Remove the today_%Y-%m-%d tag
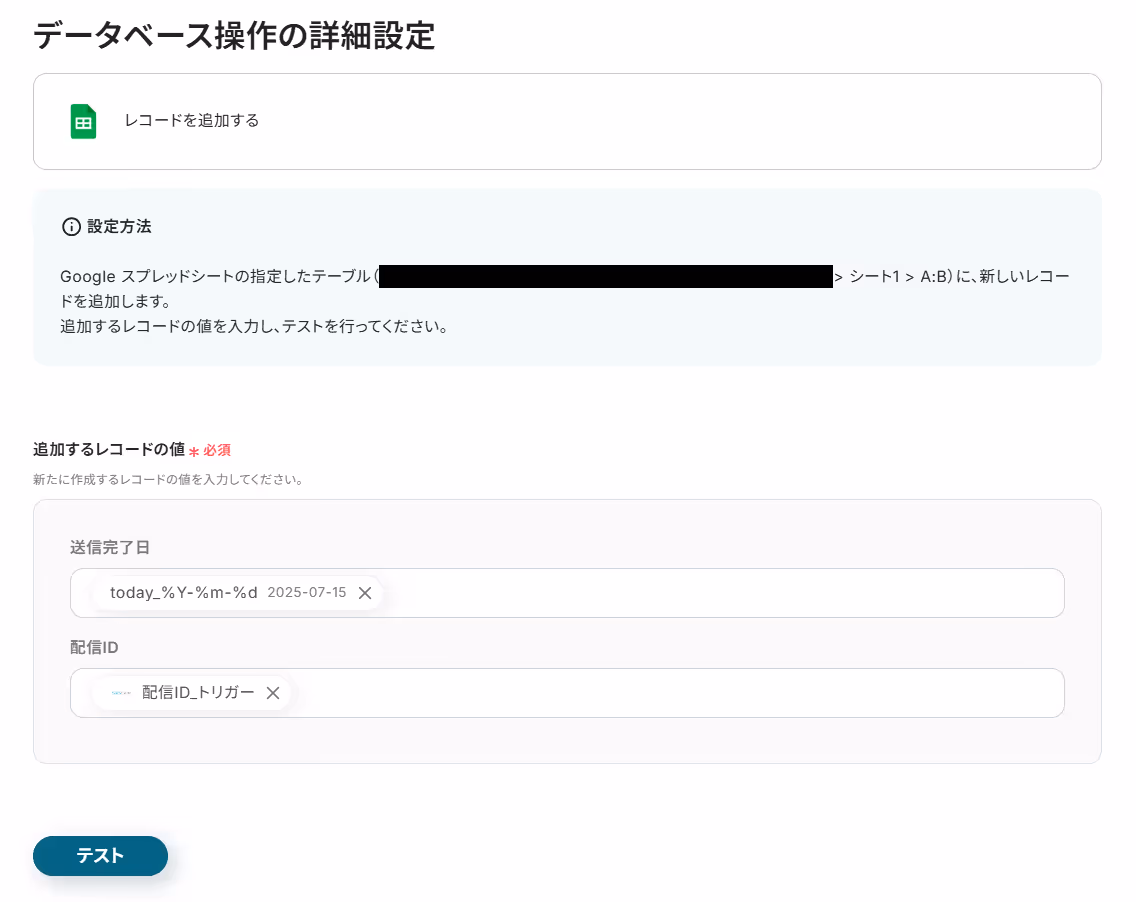 (365, 593)
